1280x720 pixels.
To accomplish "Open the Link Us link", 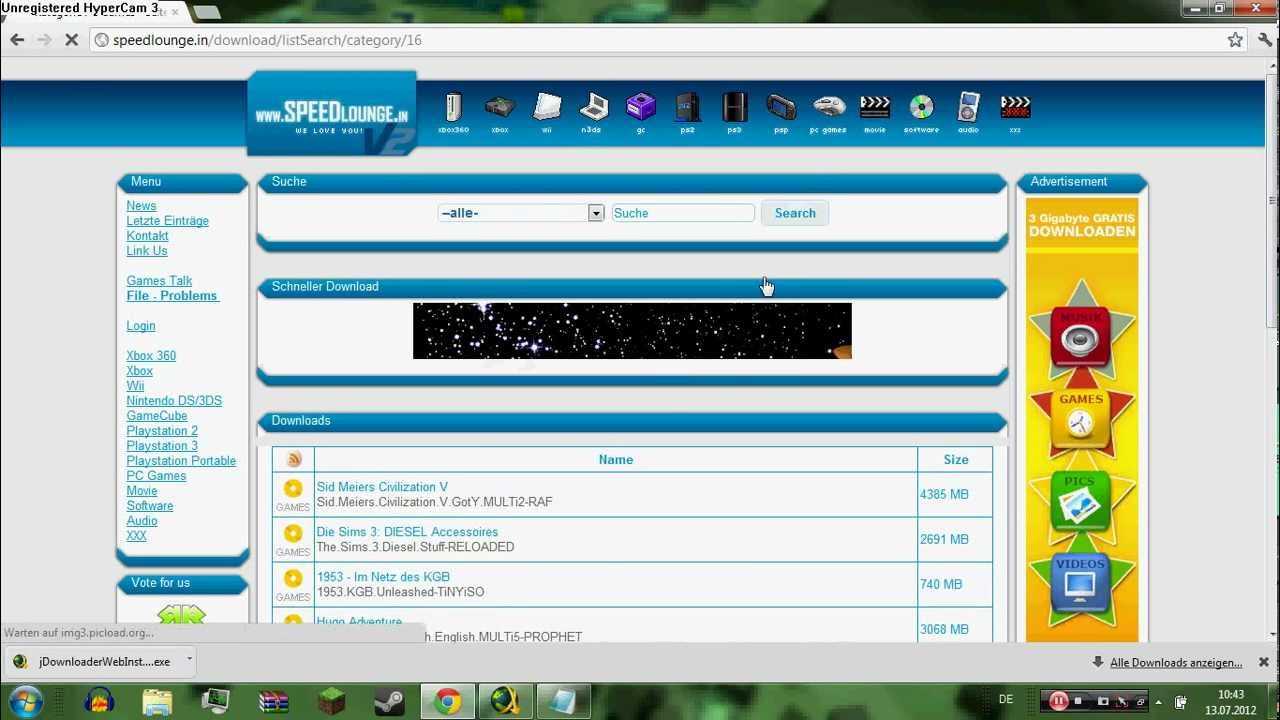I will coord(146,251).
